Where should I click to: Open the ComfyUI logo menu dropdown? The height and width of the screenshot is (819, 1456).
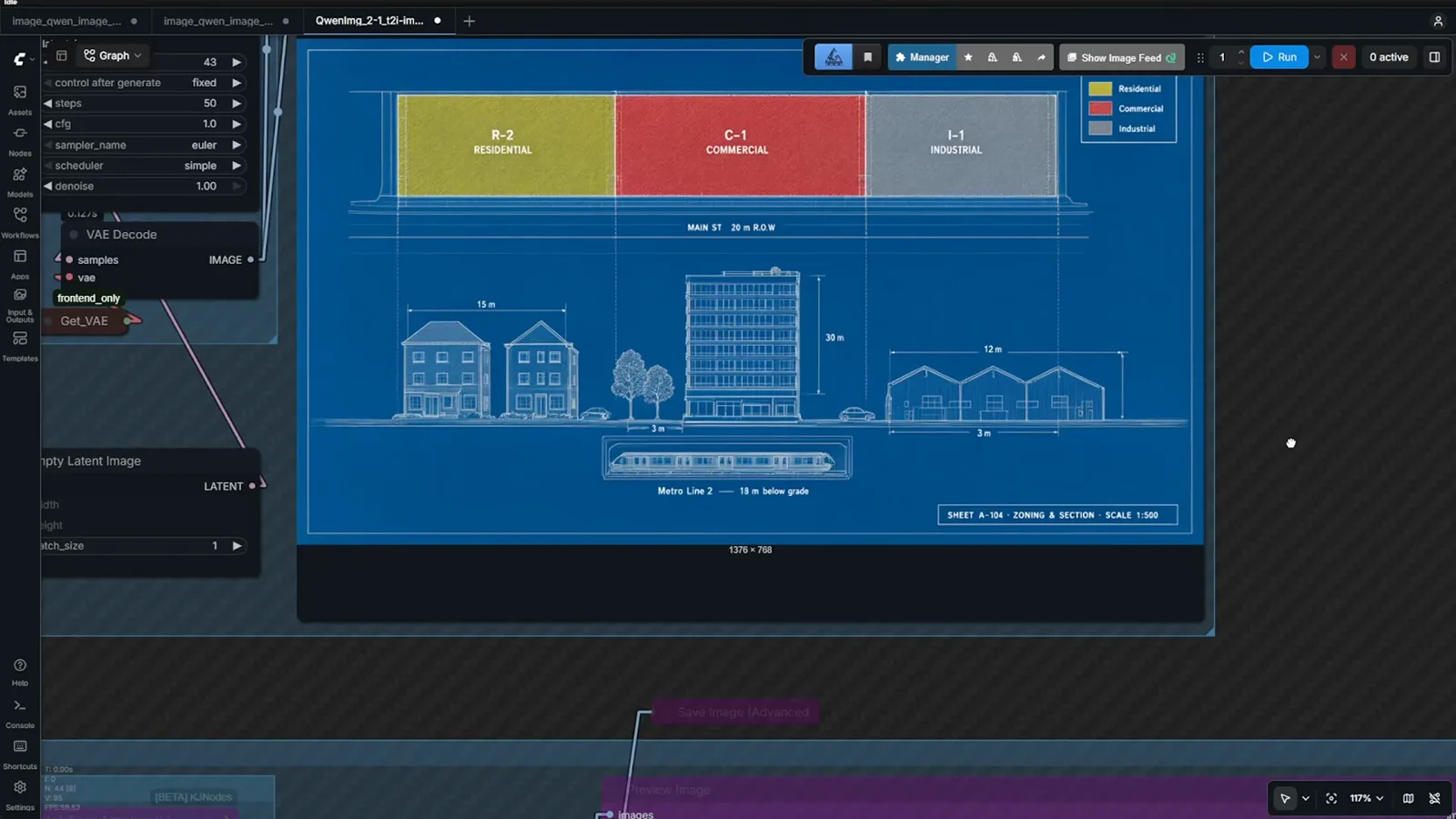tap(24, 59)
